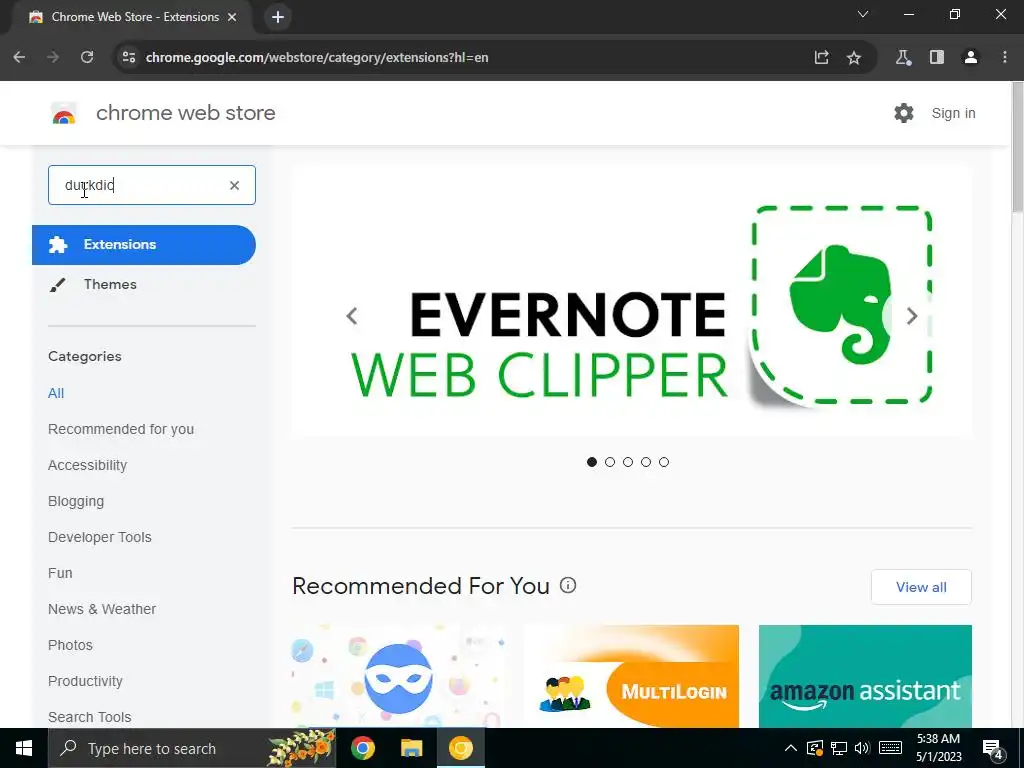Open Photos category
This screenshot has height=768, width=1024.
click(x=71, y=645)
